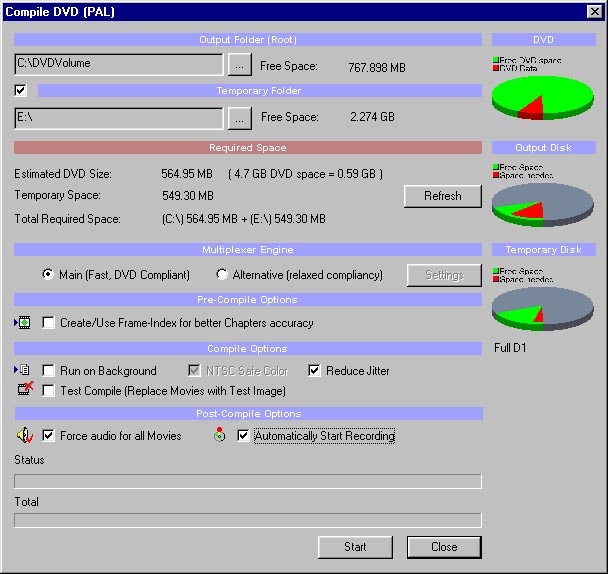Click the Total progress bar
Screen dimensions: 608x574
[248, 520]
